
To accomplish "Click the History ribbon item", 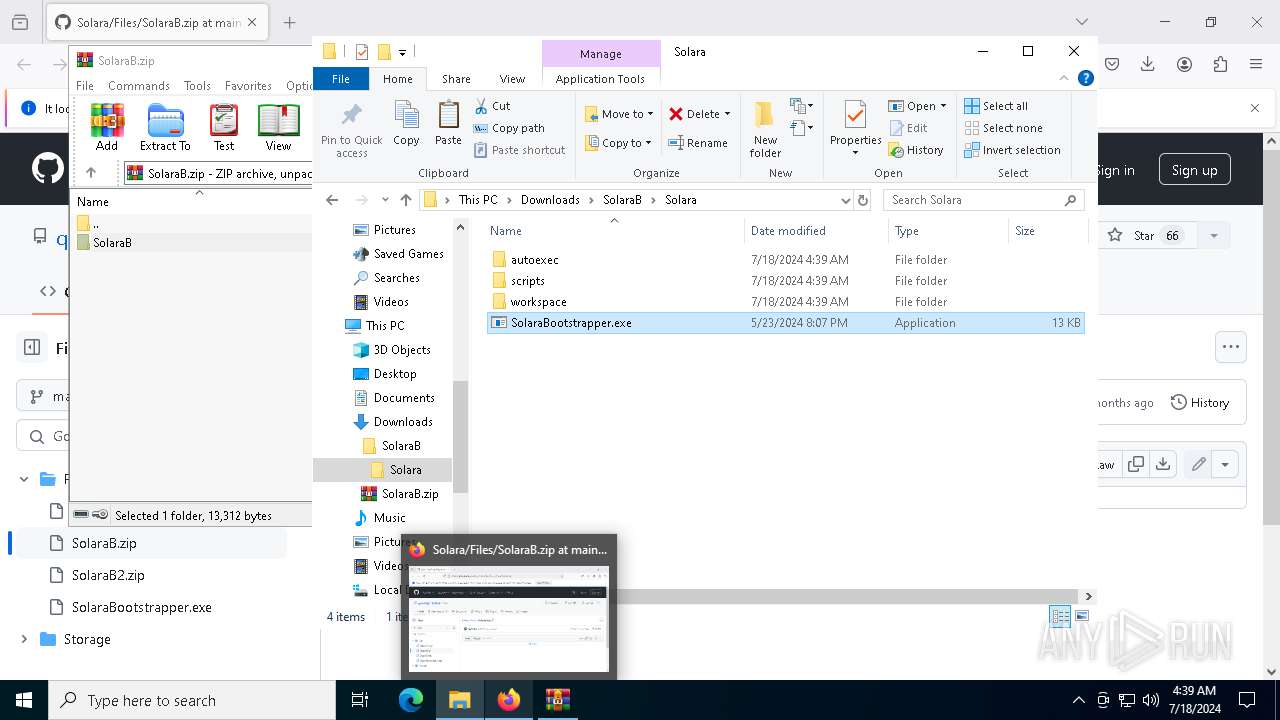I will point(916,150).
